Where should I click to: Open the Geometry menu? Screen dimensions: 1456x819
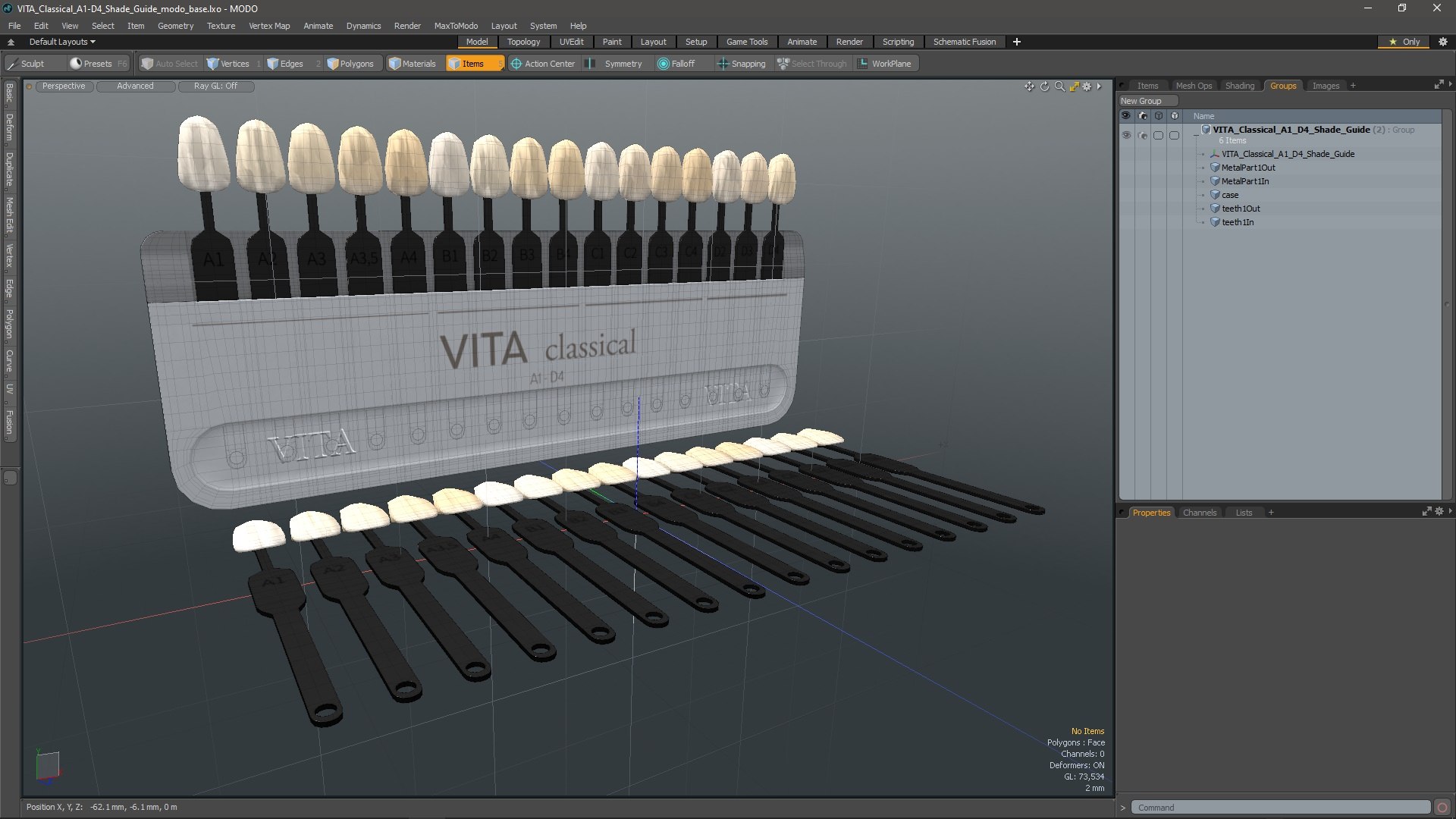(x=175, y=26)
